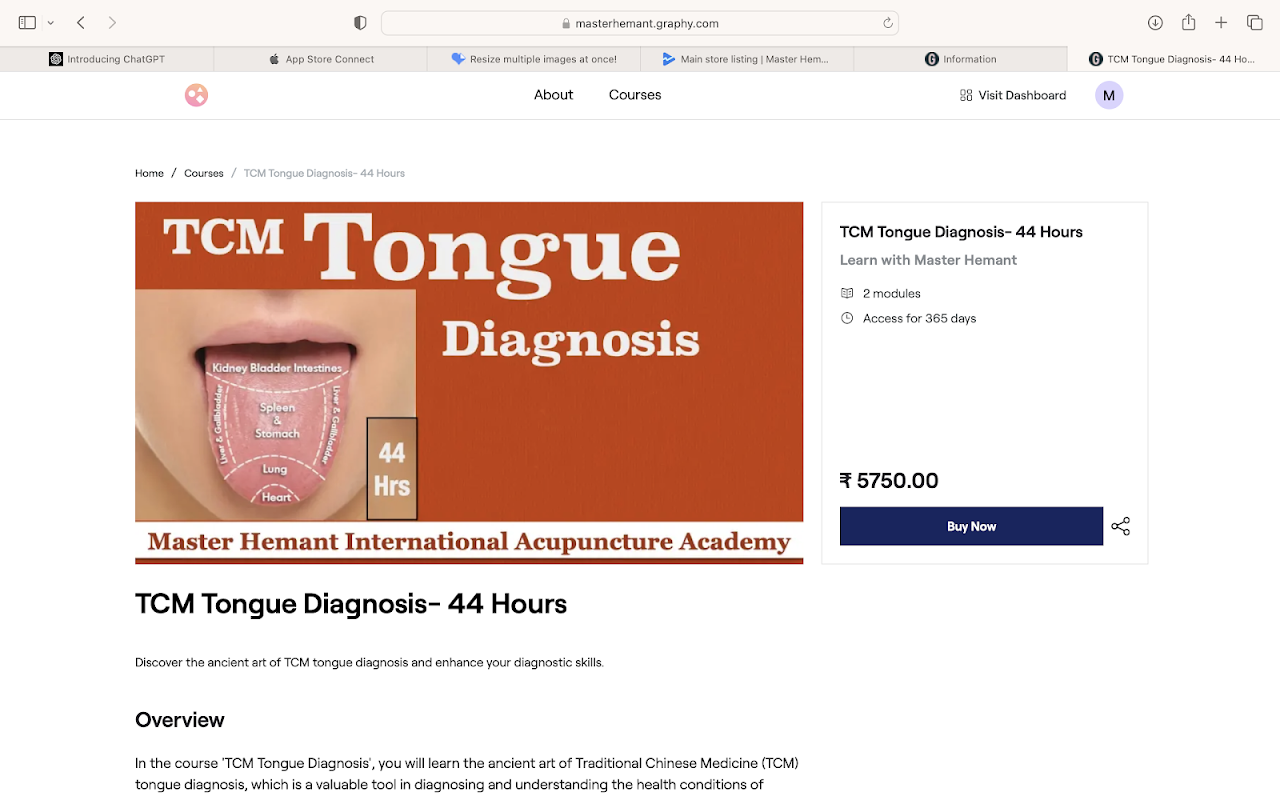Click the 2 modules book icon
1280x800 pixels.
(847, 293)
